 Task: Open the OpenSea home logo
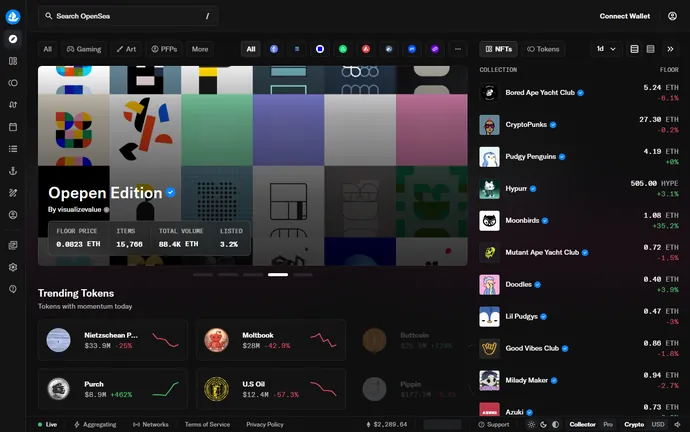[x=13, y=17]
